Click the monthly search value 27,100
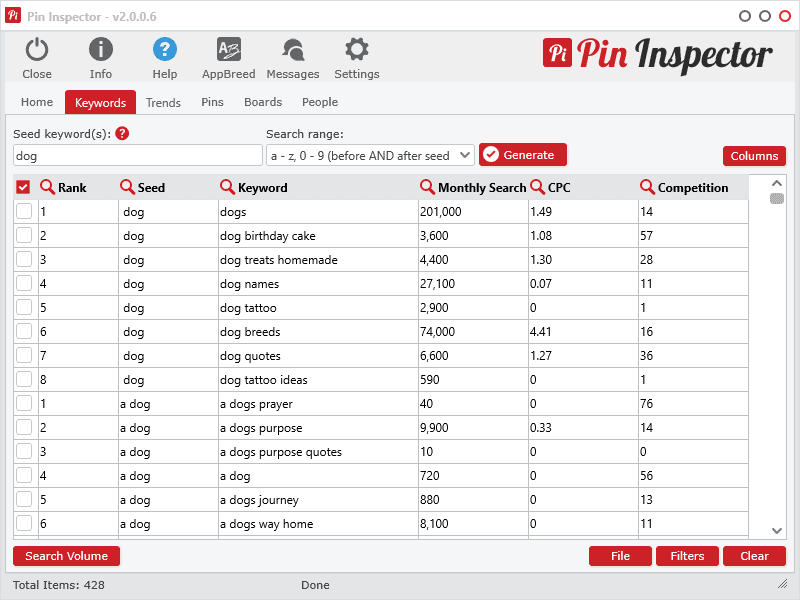This screenshot has height=600, width=800. coord(437,284)
